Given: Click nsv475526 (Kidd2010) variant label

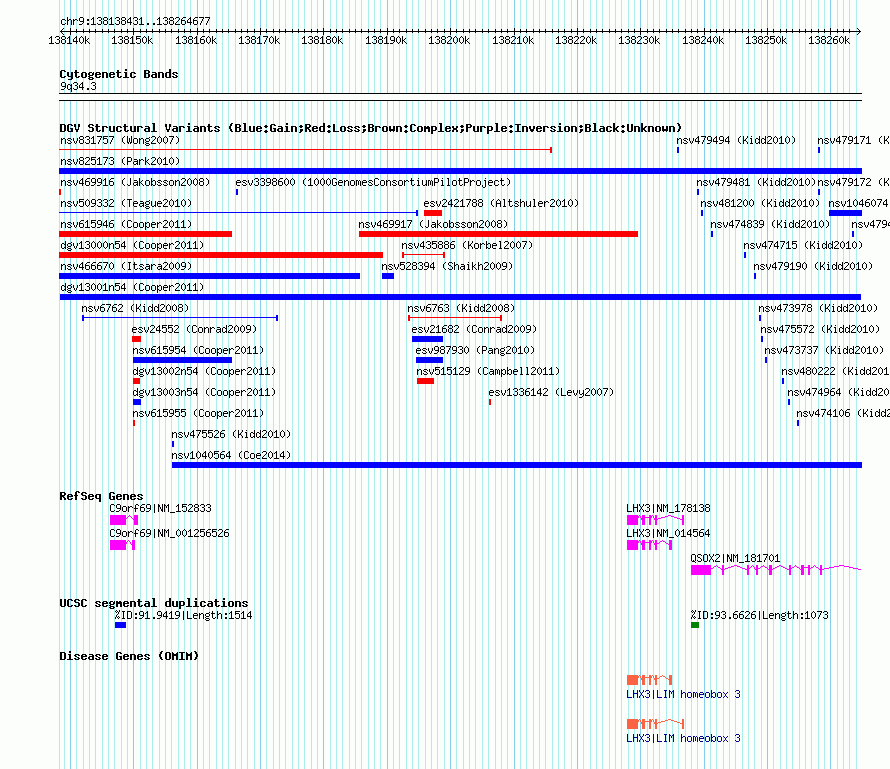Looking at the screenshot, I should point(231,434).
